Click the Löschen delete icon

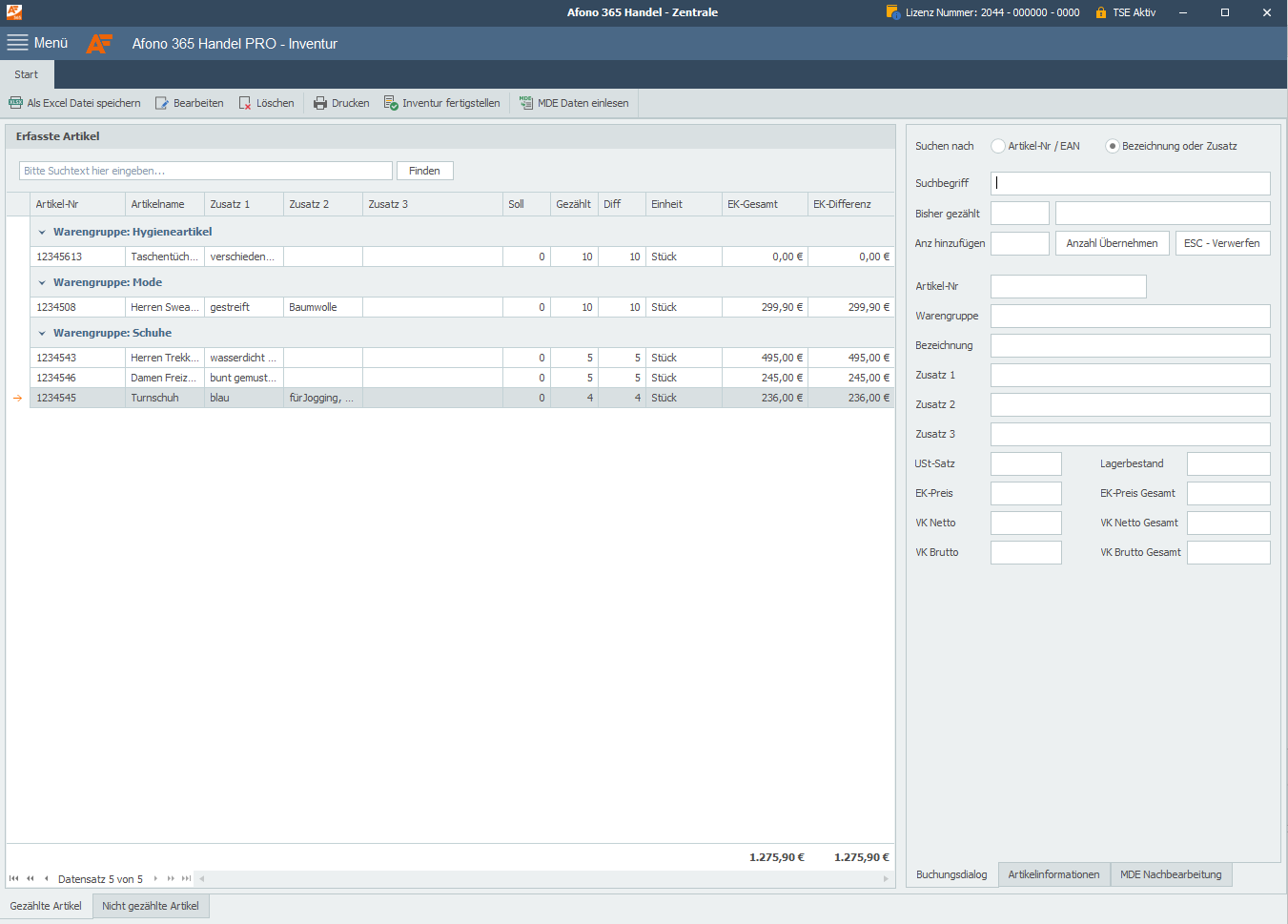(x=245, y=103)
